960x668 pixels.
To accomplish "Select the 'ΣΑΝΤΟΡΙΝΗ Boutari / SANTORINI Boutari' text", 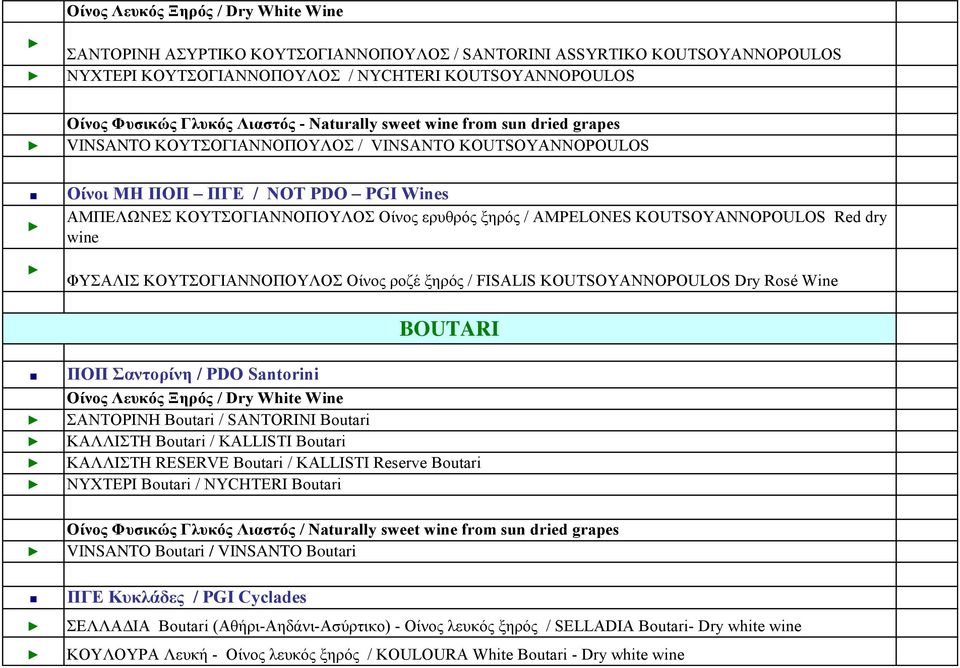I will pyautogui.click(x=218, y=420).
